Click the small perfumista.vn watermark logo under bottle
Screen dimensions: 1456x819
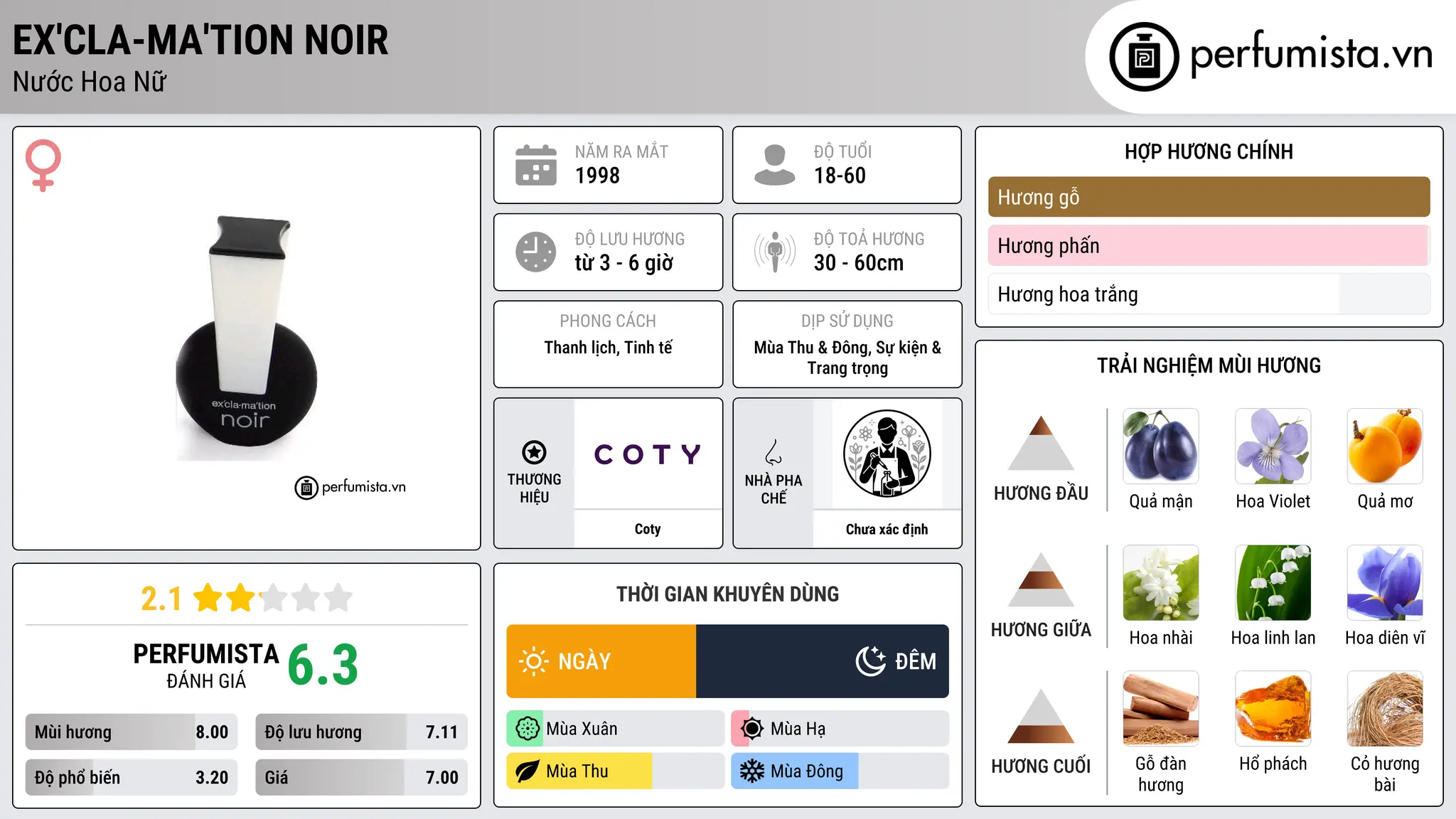click(350, 488)
